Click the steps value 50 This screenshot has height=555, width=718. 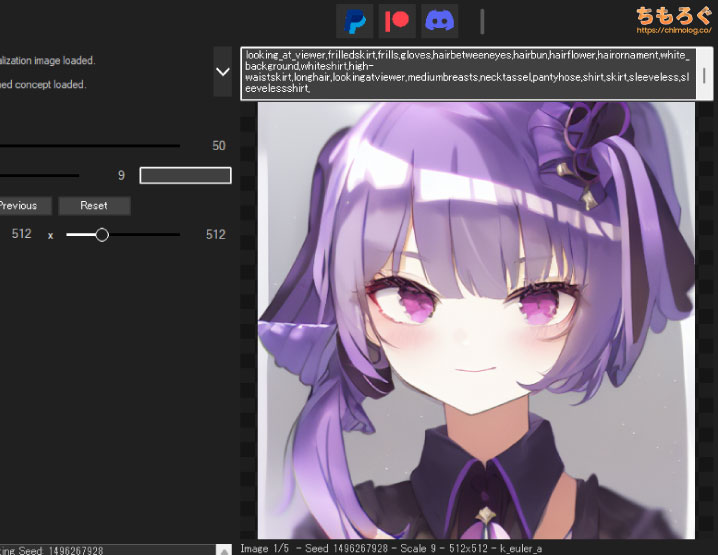(219, 146)
